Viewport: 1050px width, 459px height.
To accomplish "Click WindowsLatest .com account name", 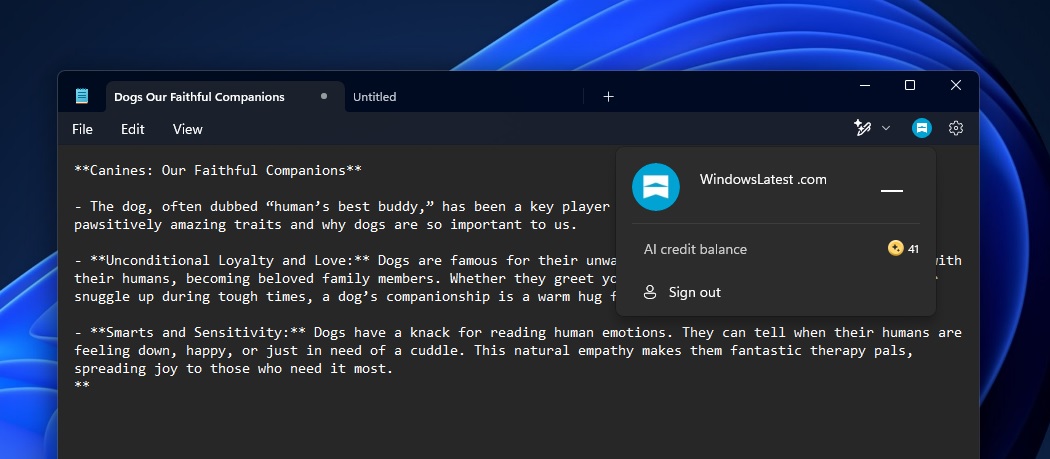I will 763,180.
